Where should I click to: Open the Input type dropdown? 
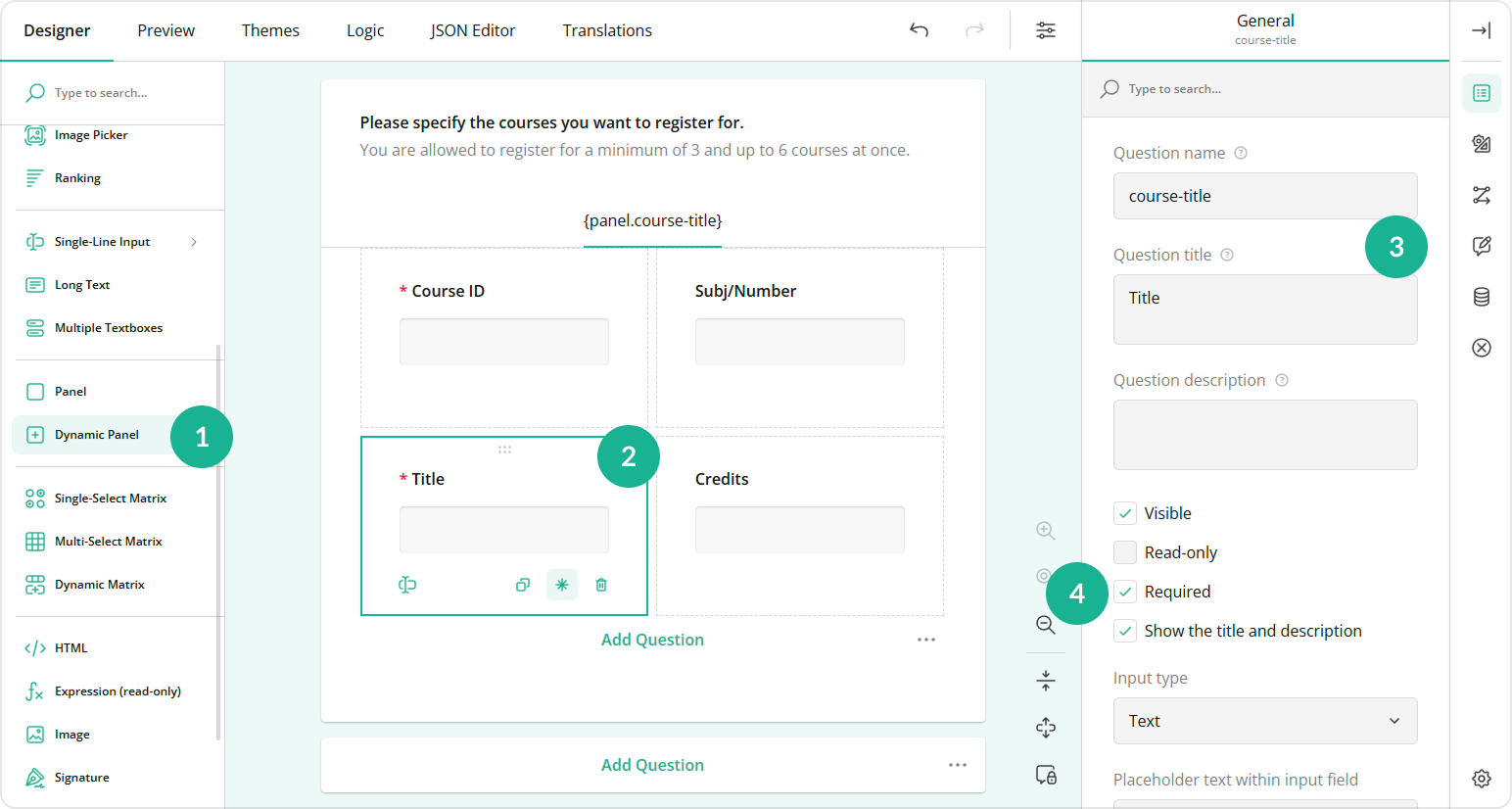click(1264, 721)
